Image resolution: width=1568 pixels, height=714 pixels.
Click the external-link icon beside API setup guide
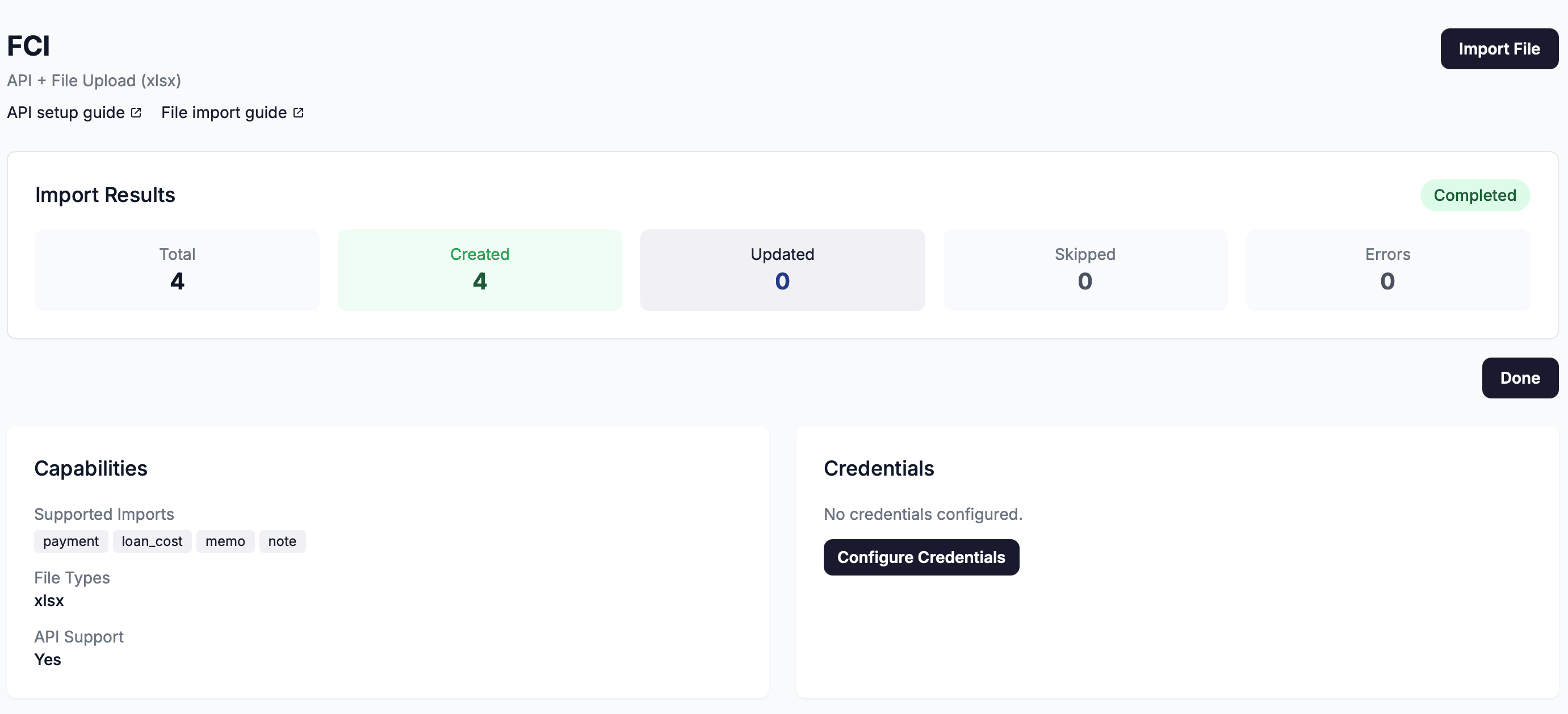pos(136,112)
